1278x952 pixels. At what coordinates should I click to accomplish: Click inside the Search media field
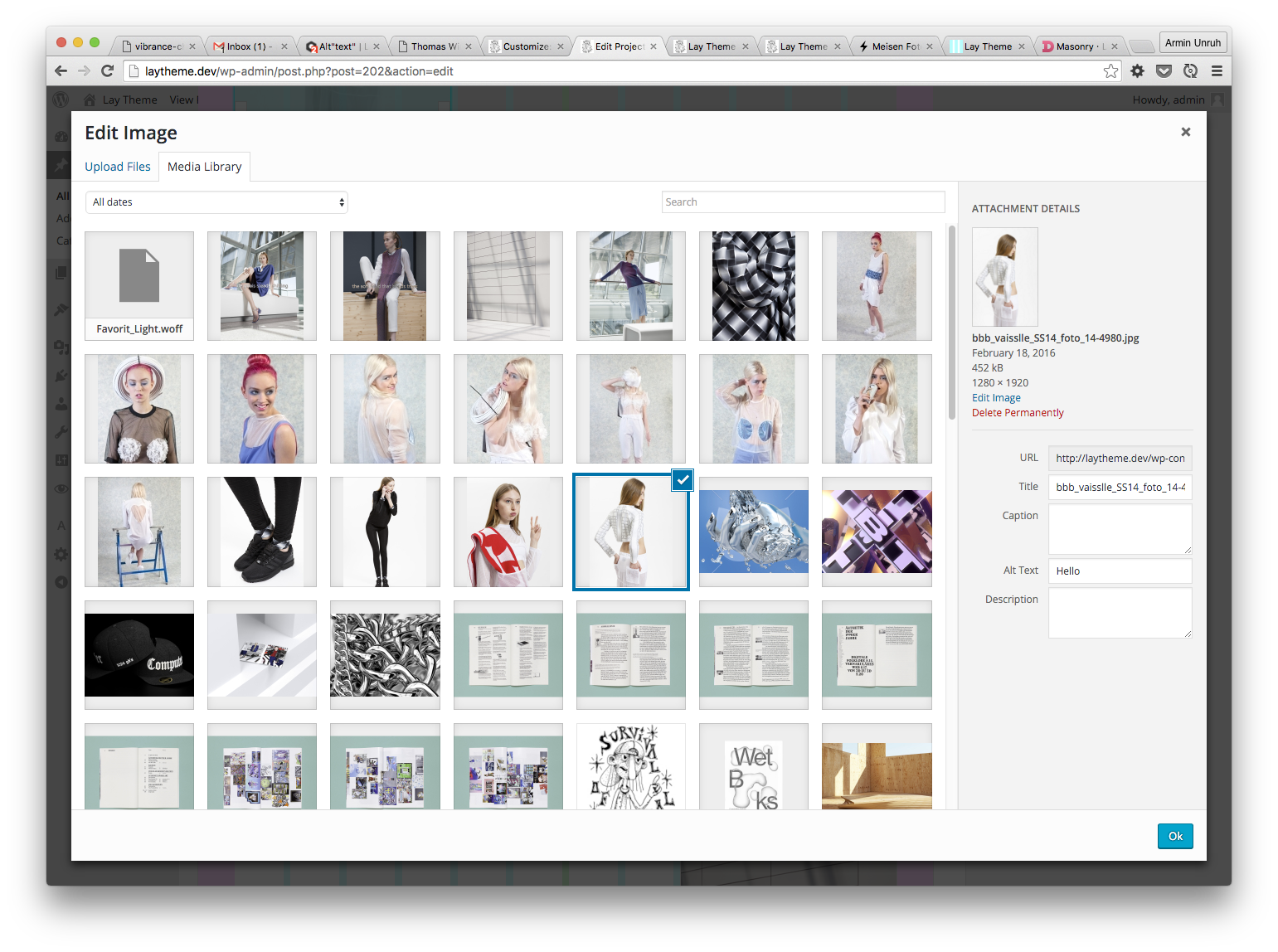coord(802,202)
